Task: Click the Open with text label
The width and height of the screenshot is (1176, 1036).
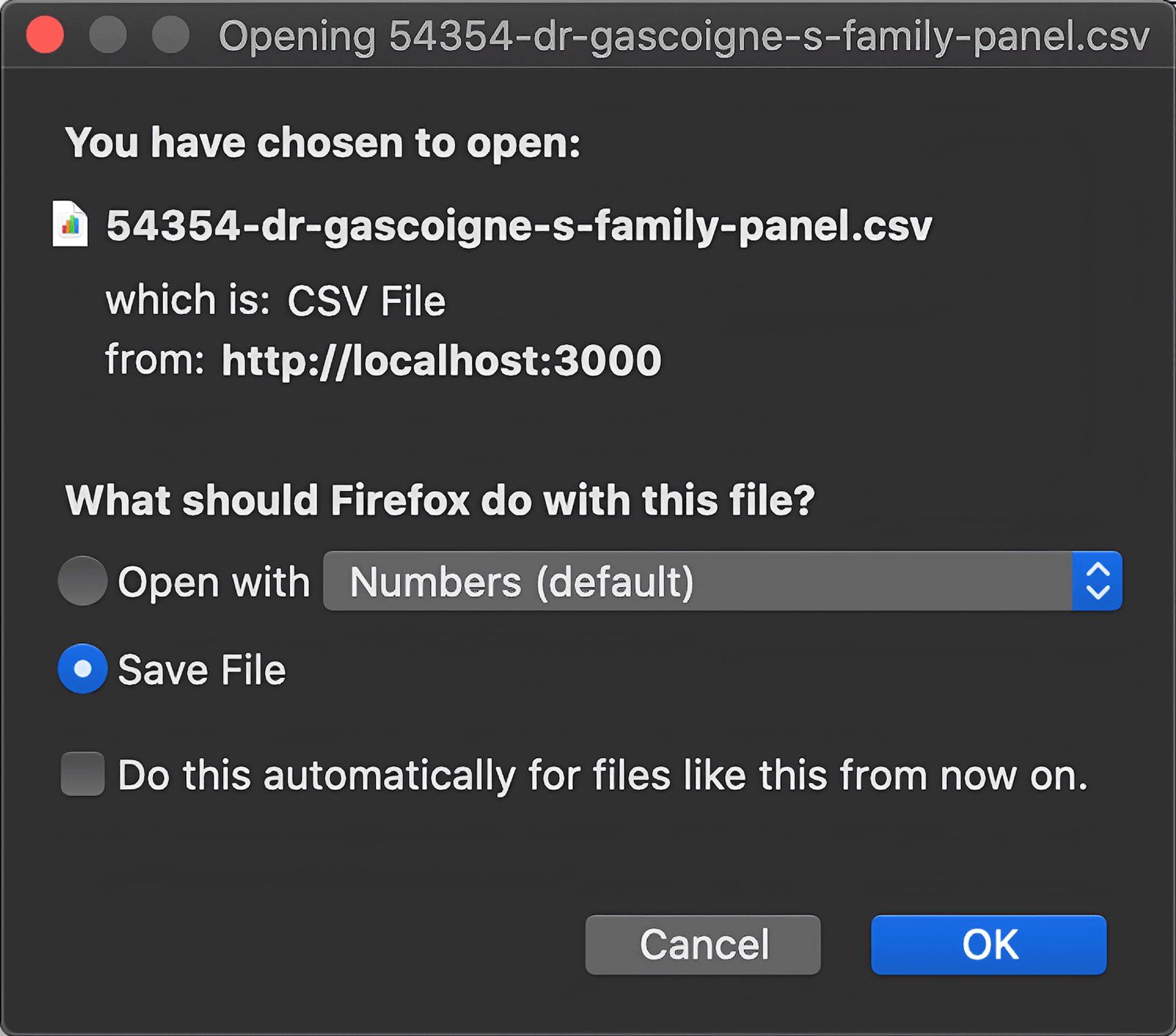Action: [214, 582]
